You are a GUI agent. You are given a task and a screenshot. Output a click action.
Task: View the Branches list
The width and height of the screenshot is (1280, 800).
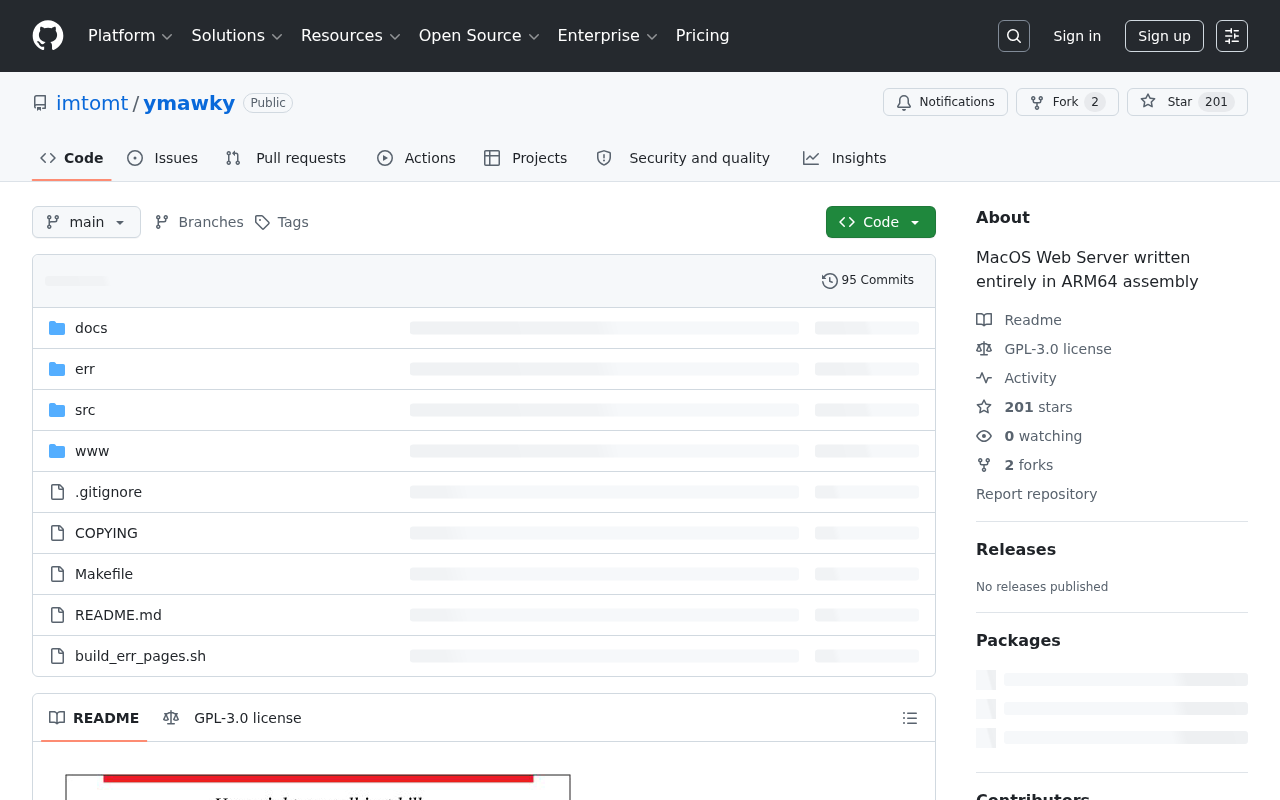click(x=199, y=222)
